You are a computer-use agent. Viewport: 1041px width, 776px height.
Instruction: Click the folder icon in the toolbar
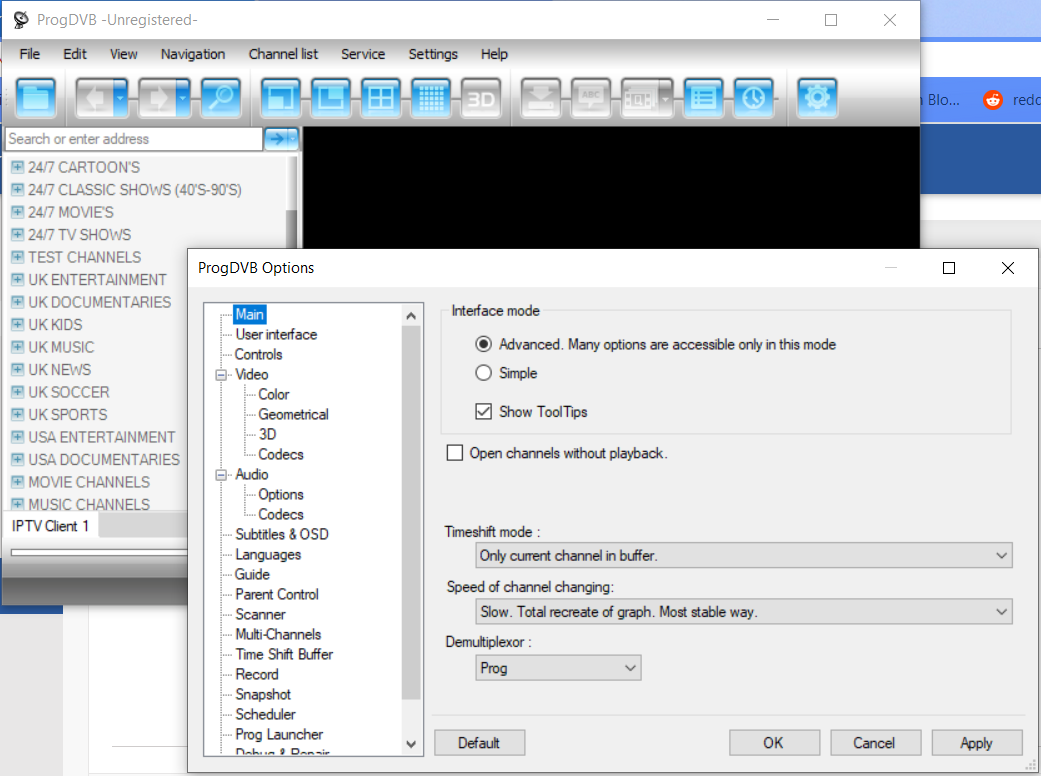(x=36, y=98)
